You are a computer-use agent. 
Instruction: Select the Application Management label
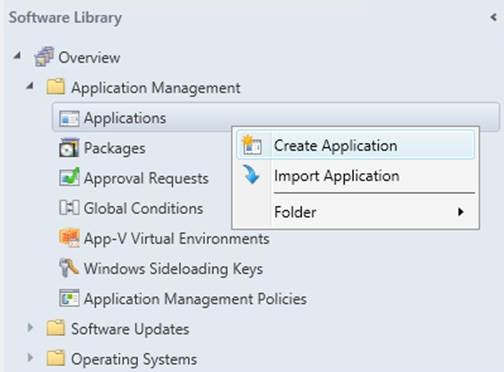(156, 88)
